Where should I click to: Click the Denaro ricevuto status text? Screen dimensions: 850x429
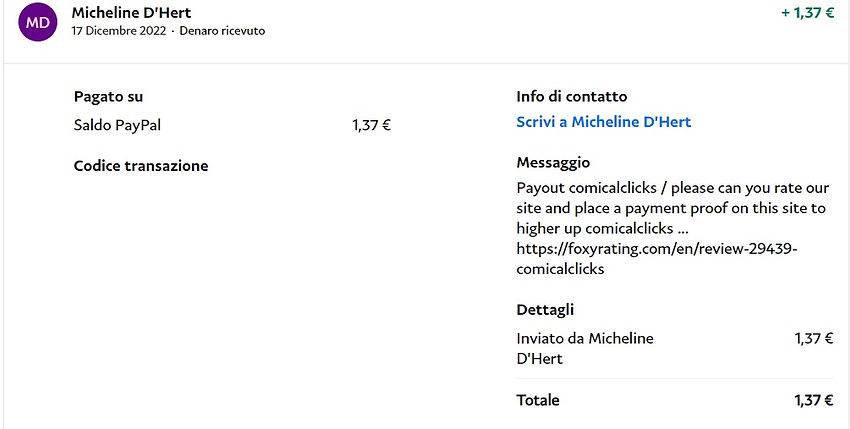point(222,31)
